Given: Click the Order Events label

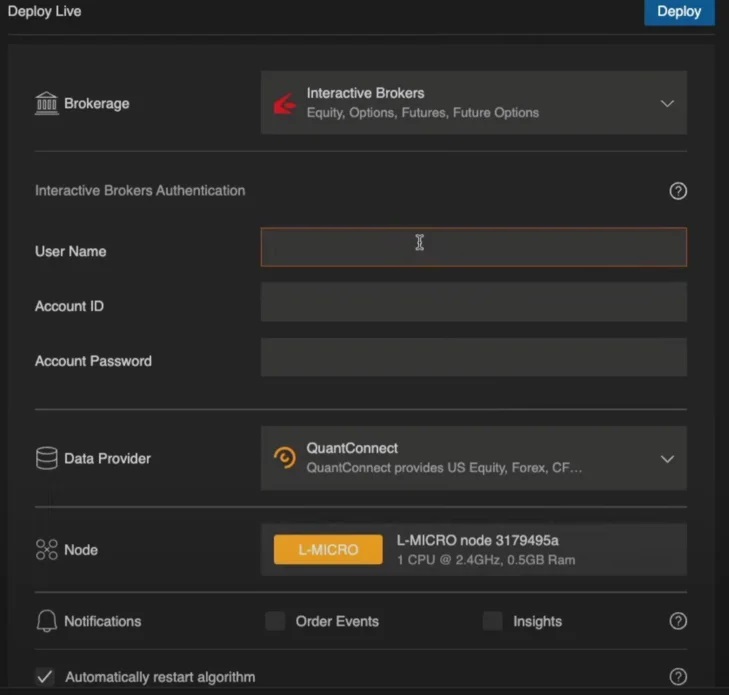Looking at the screenshot, I should (x=337, y=622).
